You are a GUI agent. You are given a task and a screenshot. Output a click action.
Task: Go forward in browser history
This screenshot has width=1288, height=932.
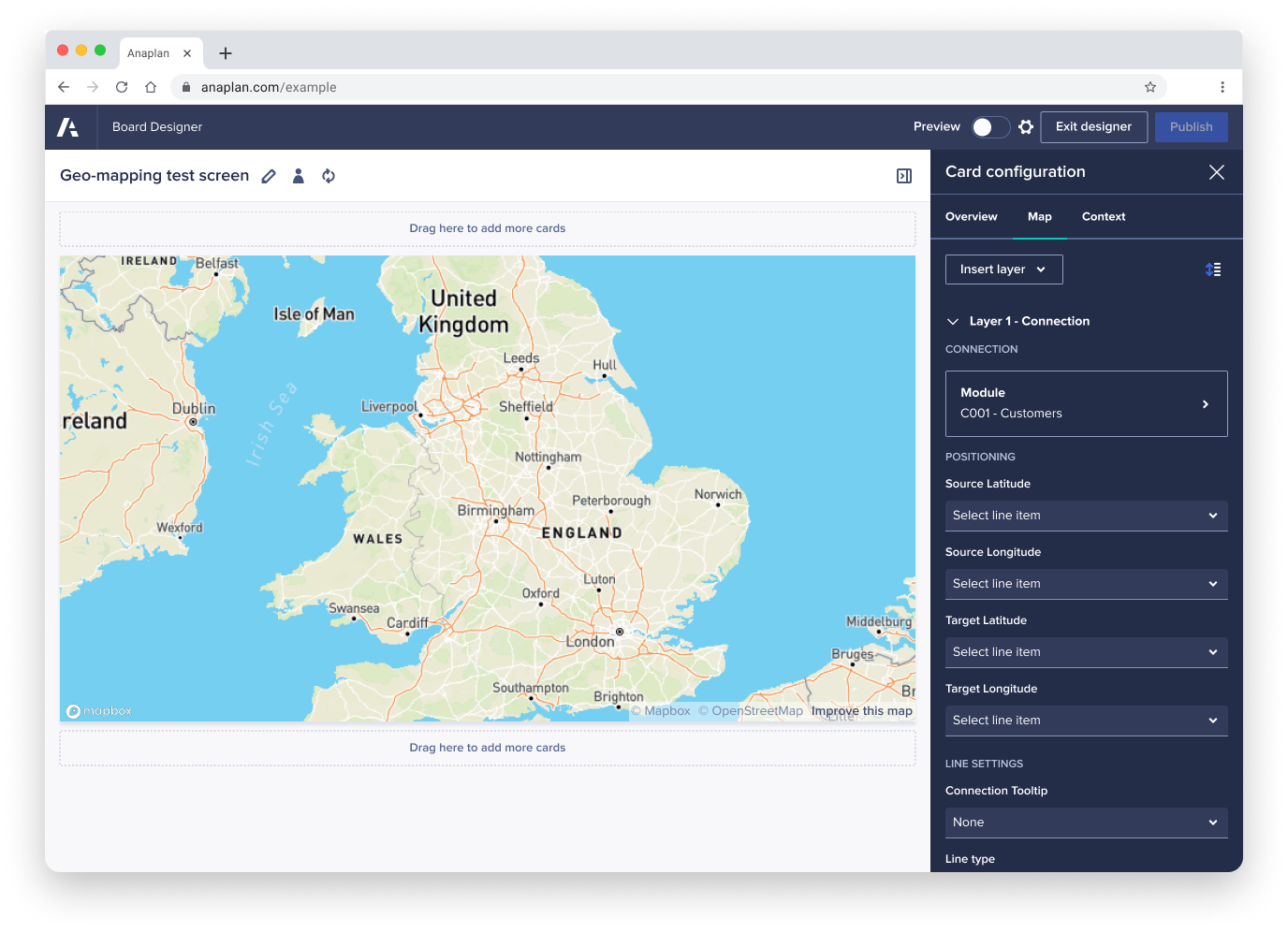coord(93,87)
